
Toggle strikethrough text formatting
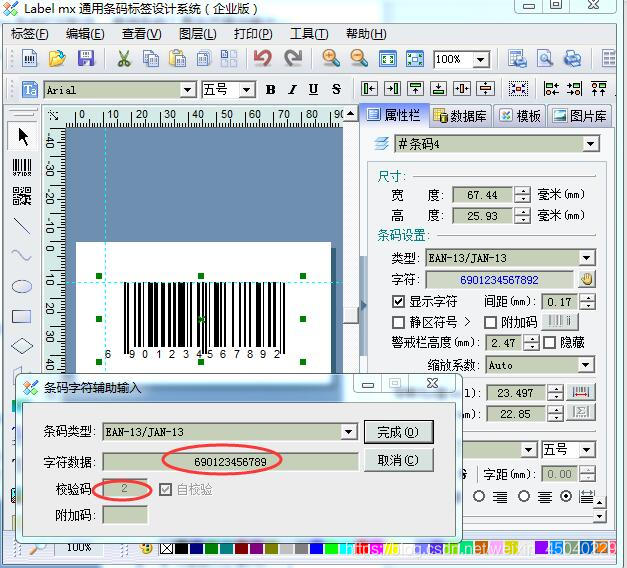tap(336, 90)
